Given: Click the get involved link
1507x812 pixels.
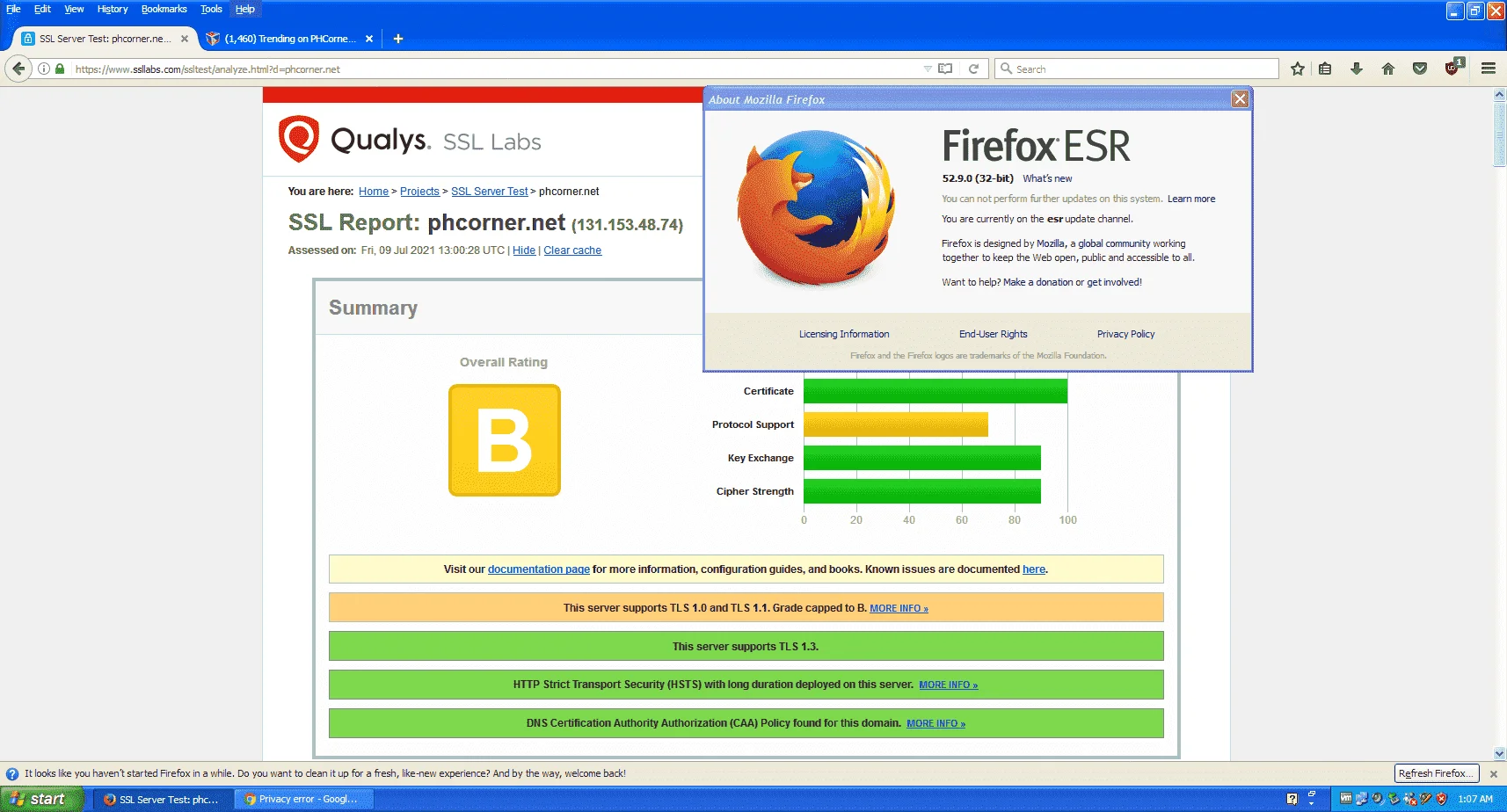Looking at the screenshot, I should [1114, 282].
